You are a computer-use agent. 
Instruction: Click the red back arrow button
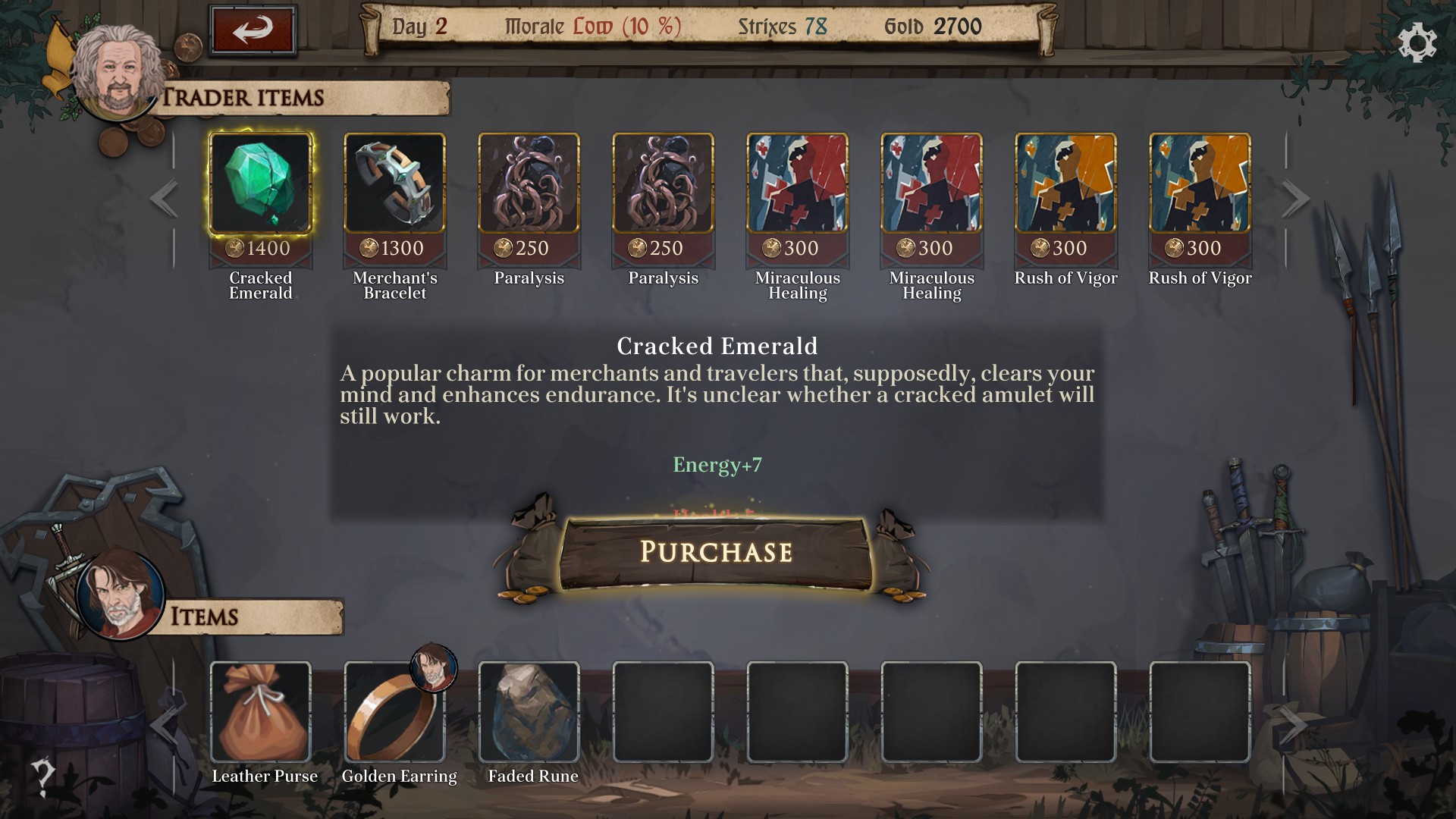click(253, 30)
